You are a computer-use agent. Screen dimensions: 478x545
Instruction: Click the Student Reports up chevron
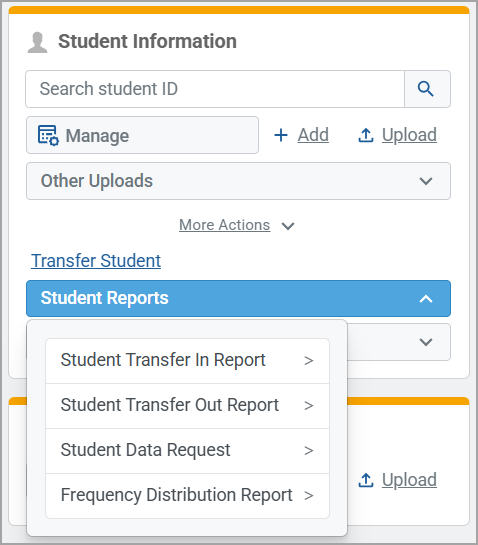point(426,299)
